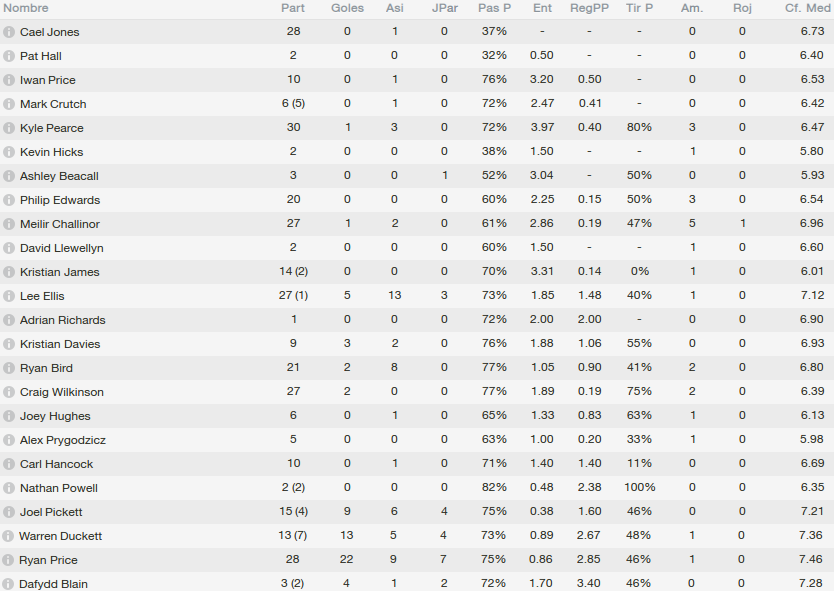The image size is (834, 591).
Task: Click the RegPP column header
Action: [589, 8]
